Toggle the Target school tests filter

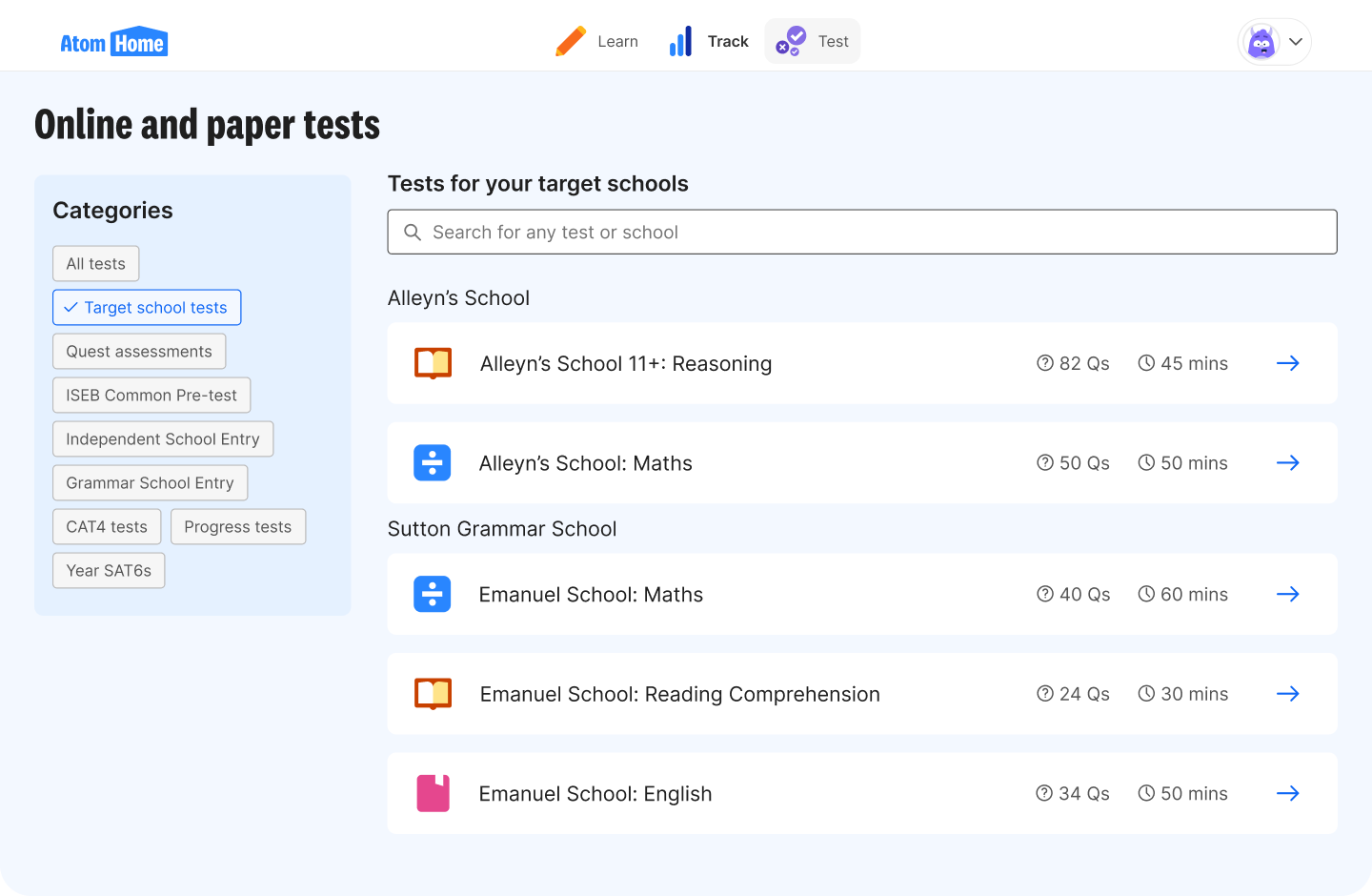[x=147, y=308]
